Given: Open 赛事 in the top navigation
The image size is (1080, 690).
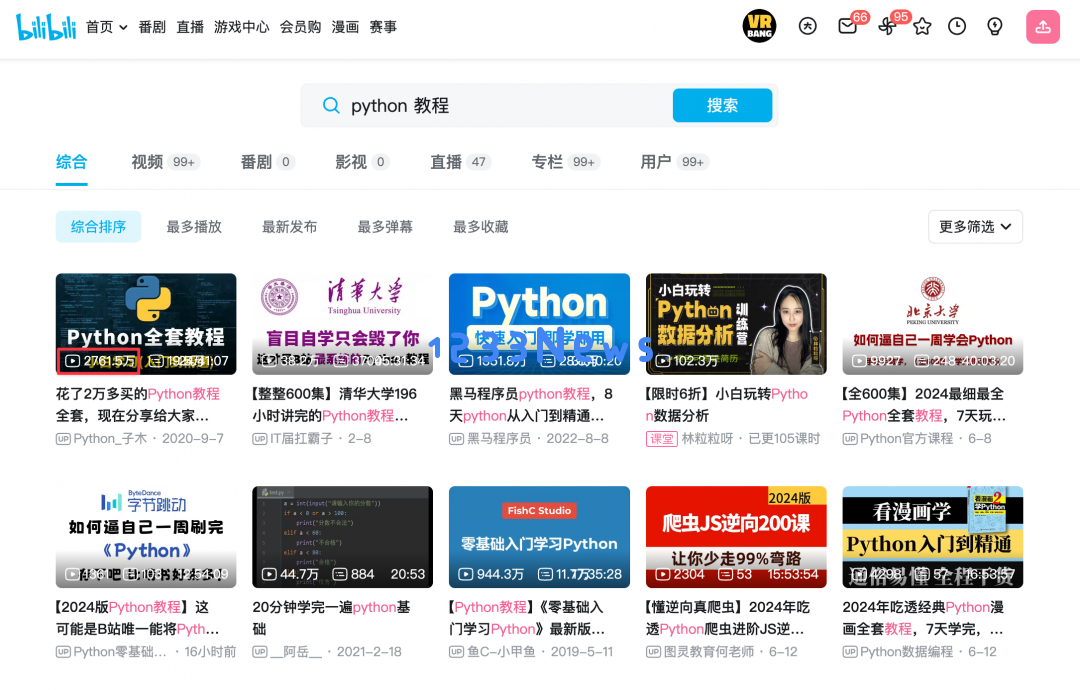Looking at the screenshot, I should coord(383,27).
